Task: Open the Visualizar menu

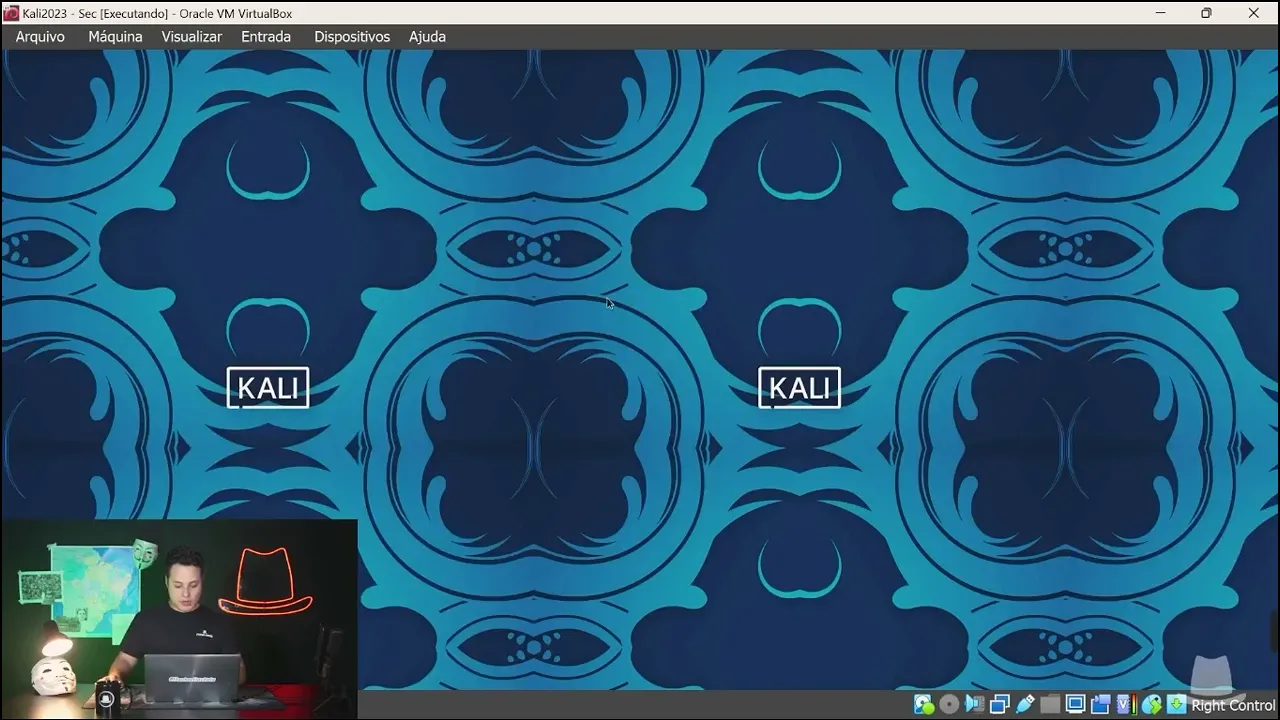Action: pyautogui.click(x=192, y=36)
